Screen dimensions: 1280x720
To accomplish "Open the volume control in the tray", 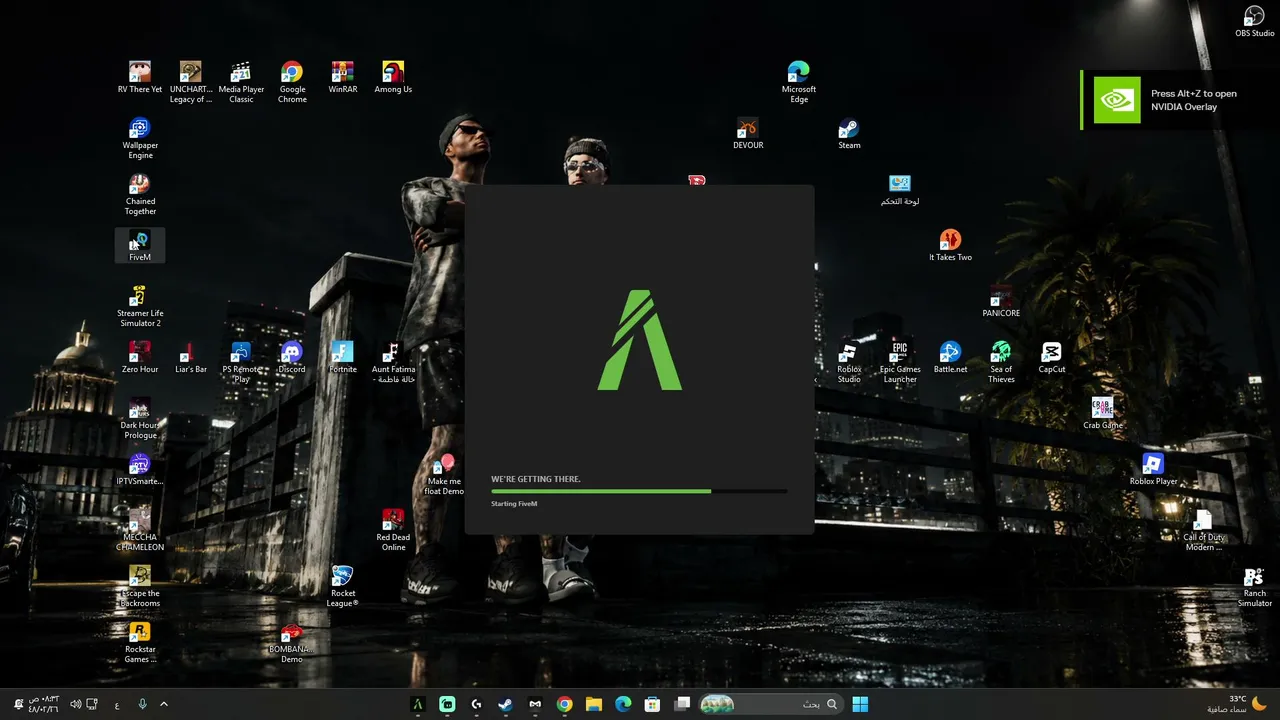I will point(75,704).
